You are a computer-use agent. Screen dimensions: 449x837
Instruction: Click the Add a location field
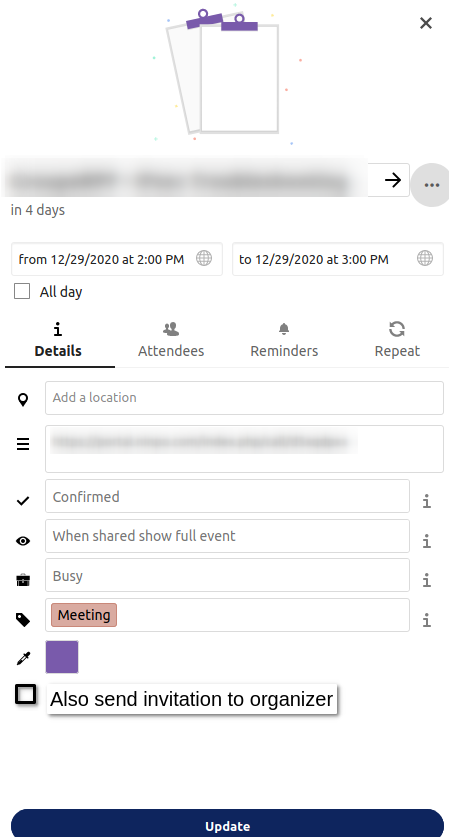(x=245, y=398)
